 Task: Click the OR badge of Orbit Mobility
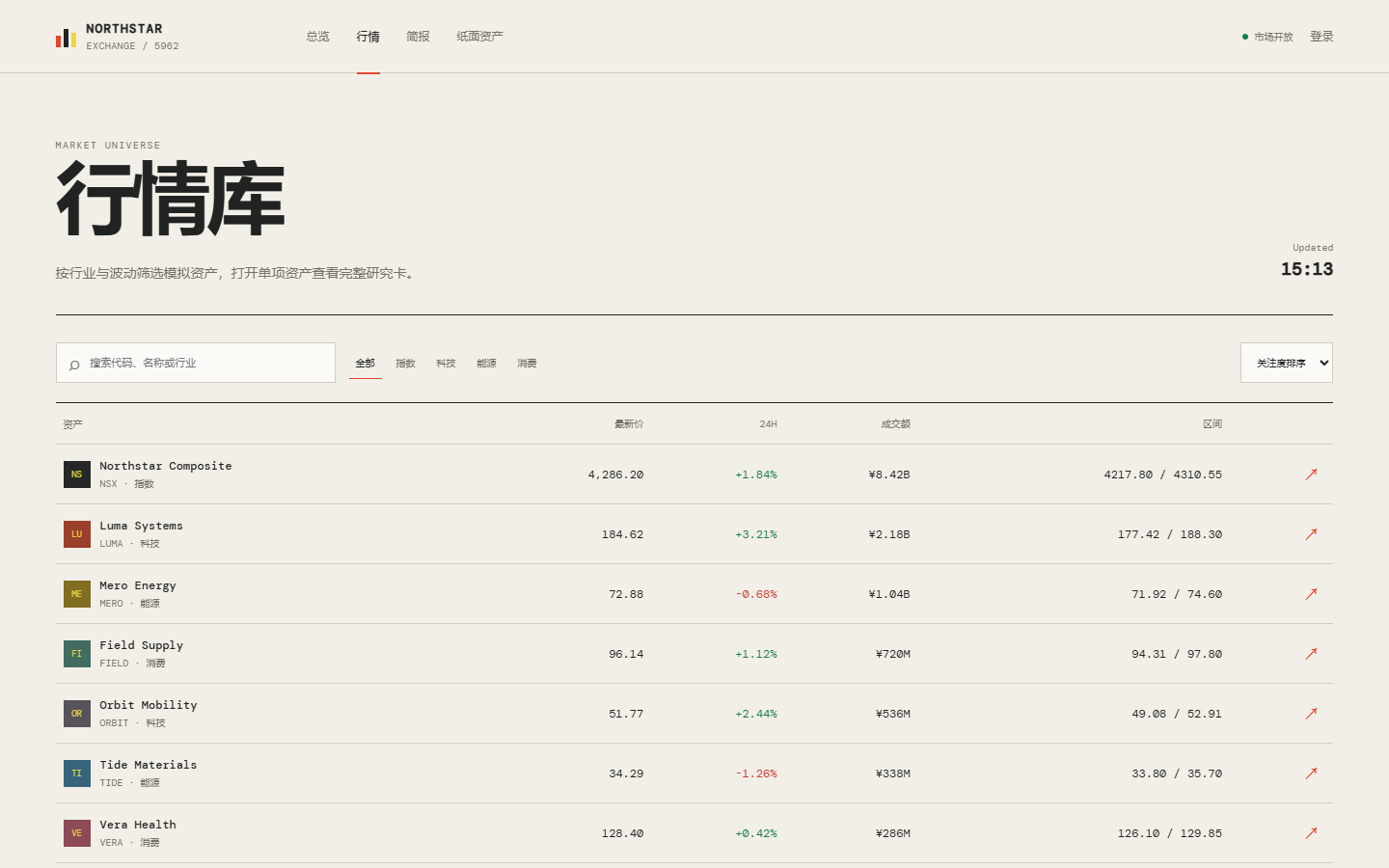(x=77, y=714)
